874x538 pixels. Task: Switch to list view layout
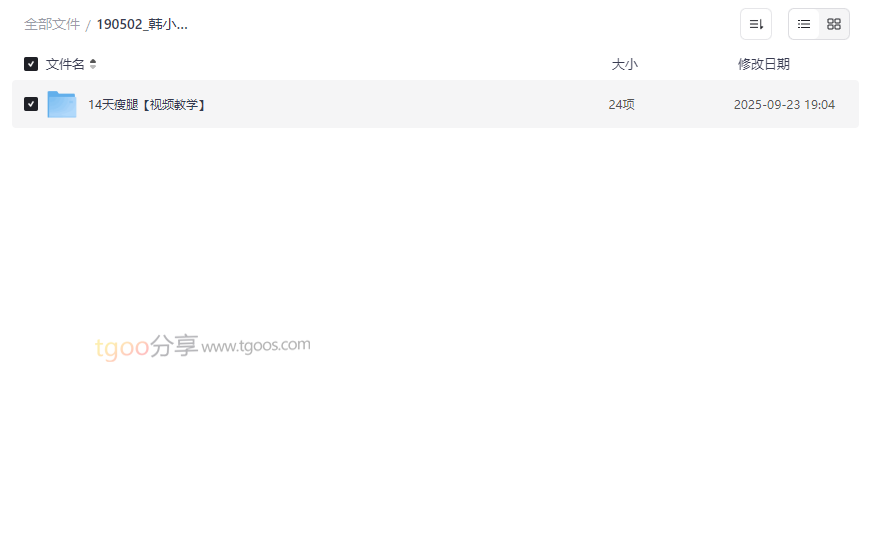[804, 24]
